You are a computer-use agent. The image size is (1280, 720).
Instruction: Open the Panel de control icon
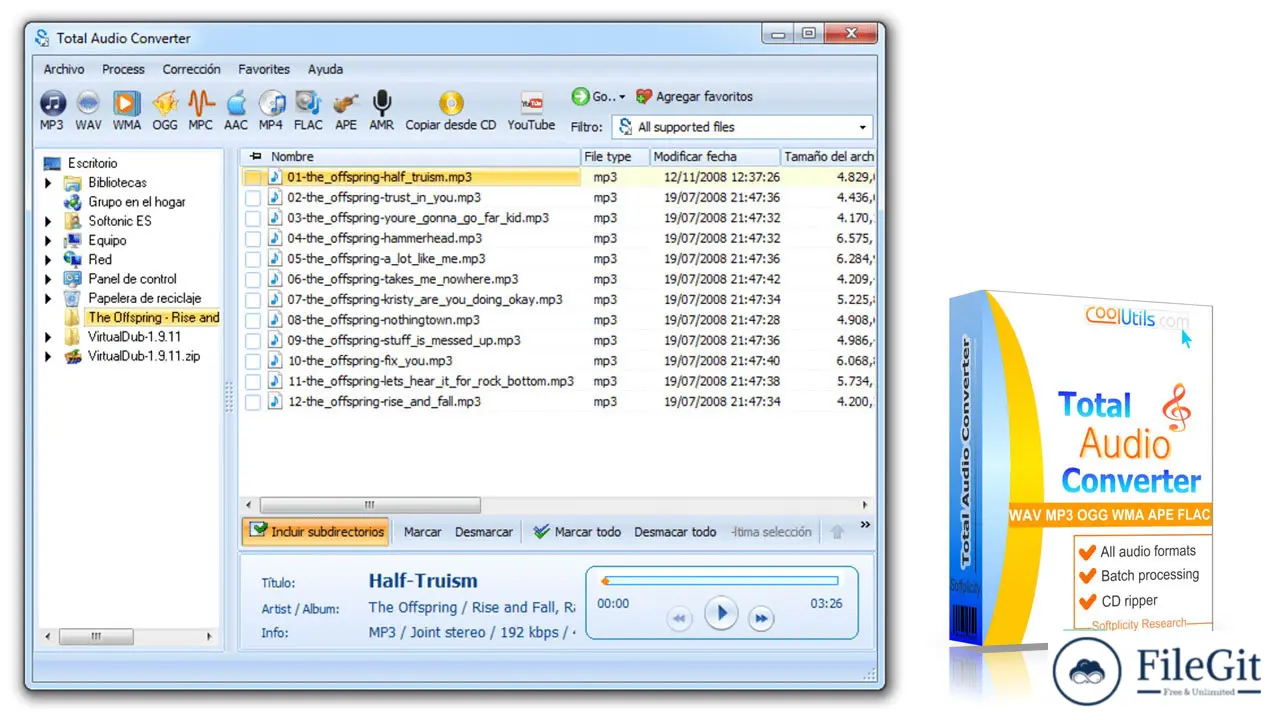[72, 279]
